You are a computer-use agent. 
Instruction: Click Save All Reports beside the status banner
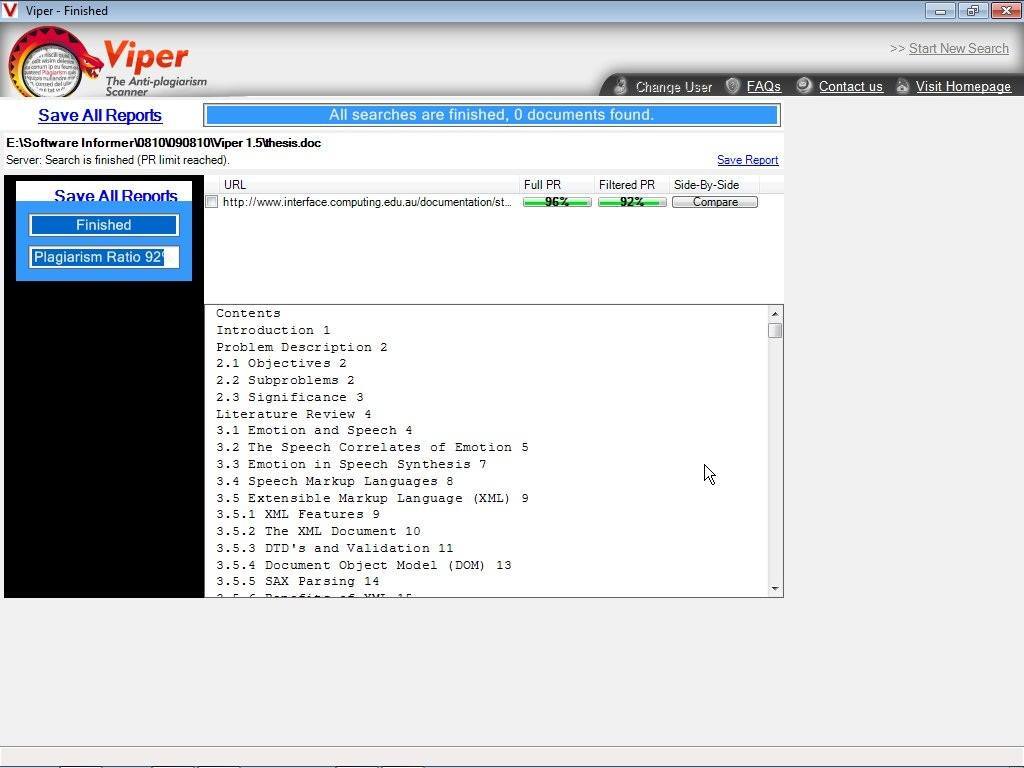pos(100,115)
